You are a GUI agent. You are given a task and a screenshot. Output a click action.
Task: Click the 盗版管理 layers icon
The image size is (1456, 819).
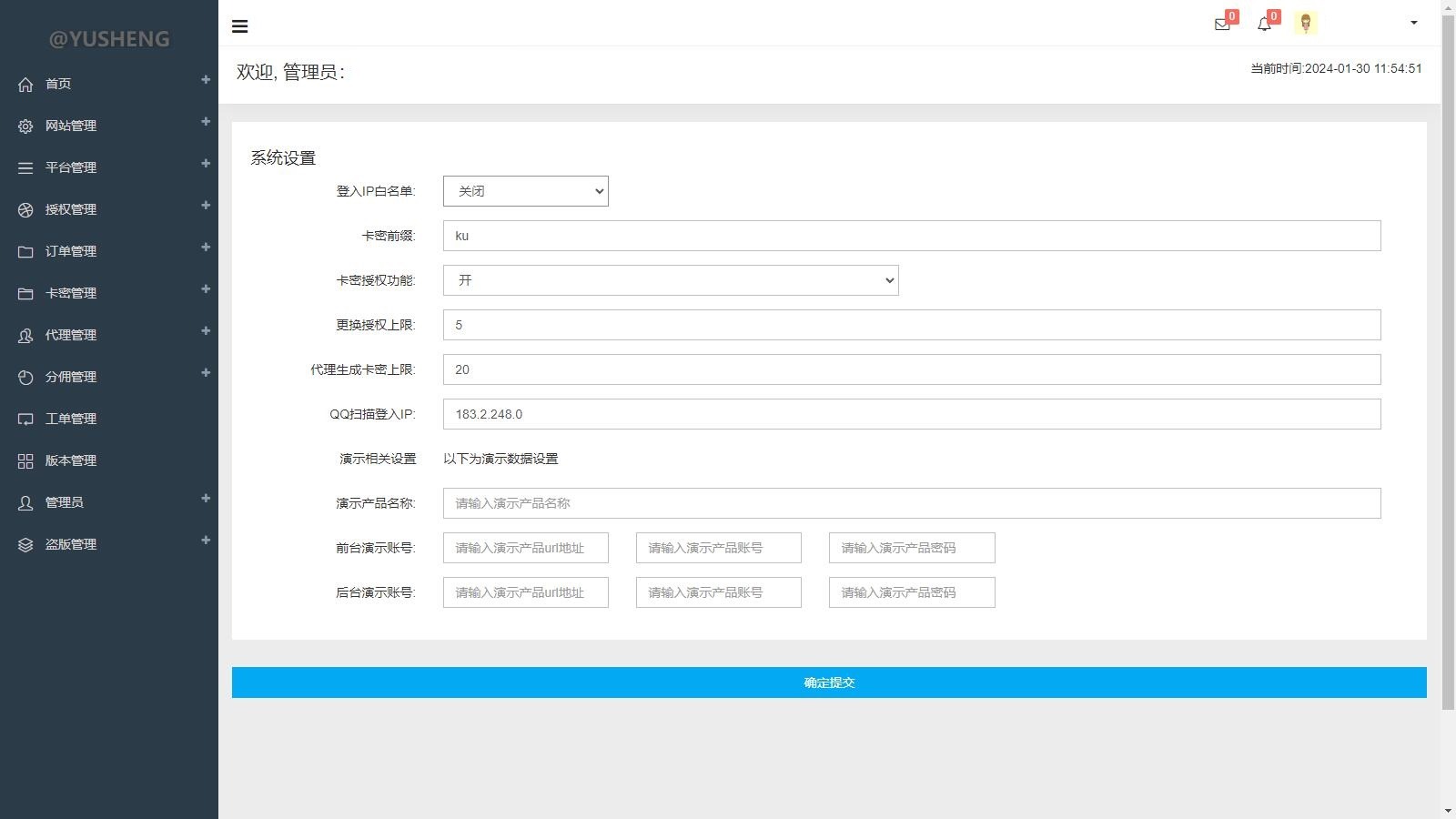pyautogui.click(x=25, y=543)
